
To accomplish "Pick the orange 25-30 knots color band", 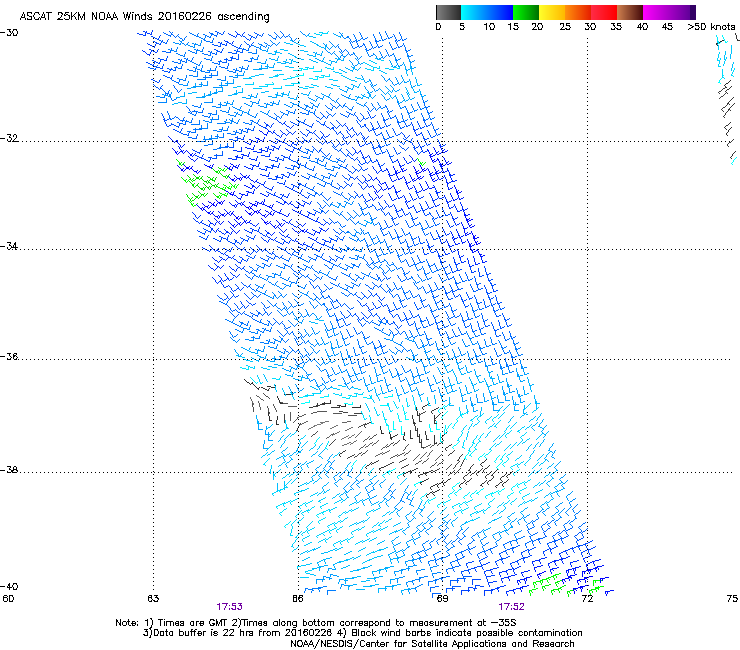I will pyautogui.click(x=578, y=12).
